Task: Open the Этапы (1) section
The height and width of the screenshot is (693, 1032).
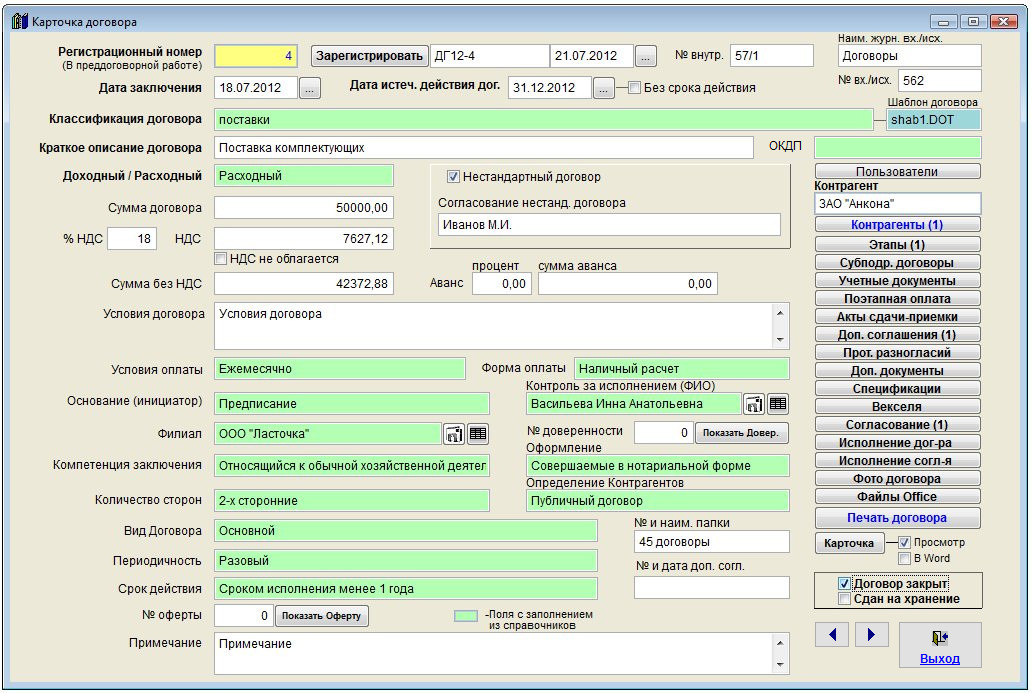Action: (897, 244)
